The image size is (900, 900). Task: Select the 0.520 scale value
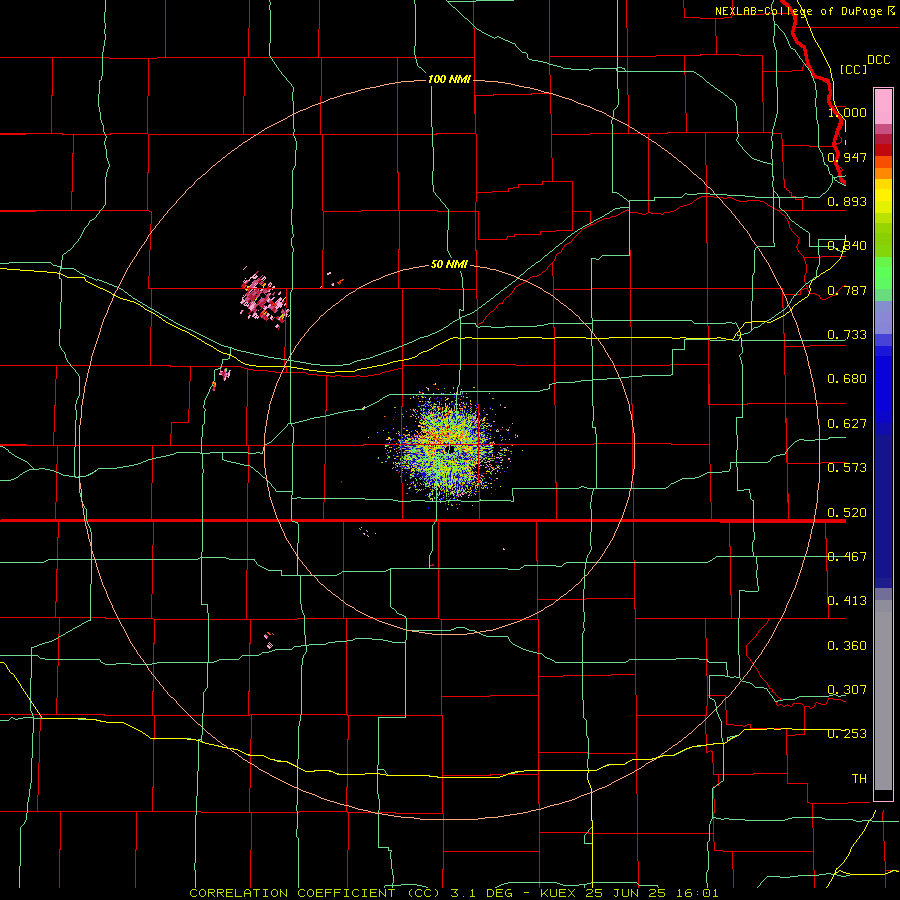847,513
